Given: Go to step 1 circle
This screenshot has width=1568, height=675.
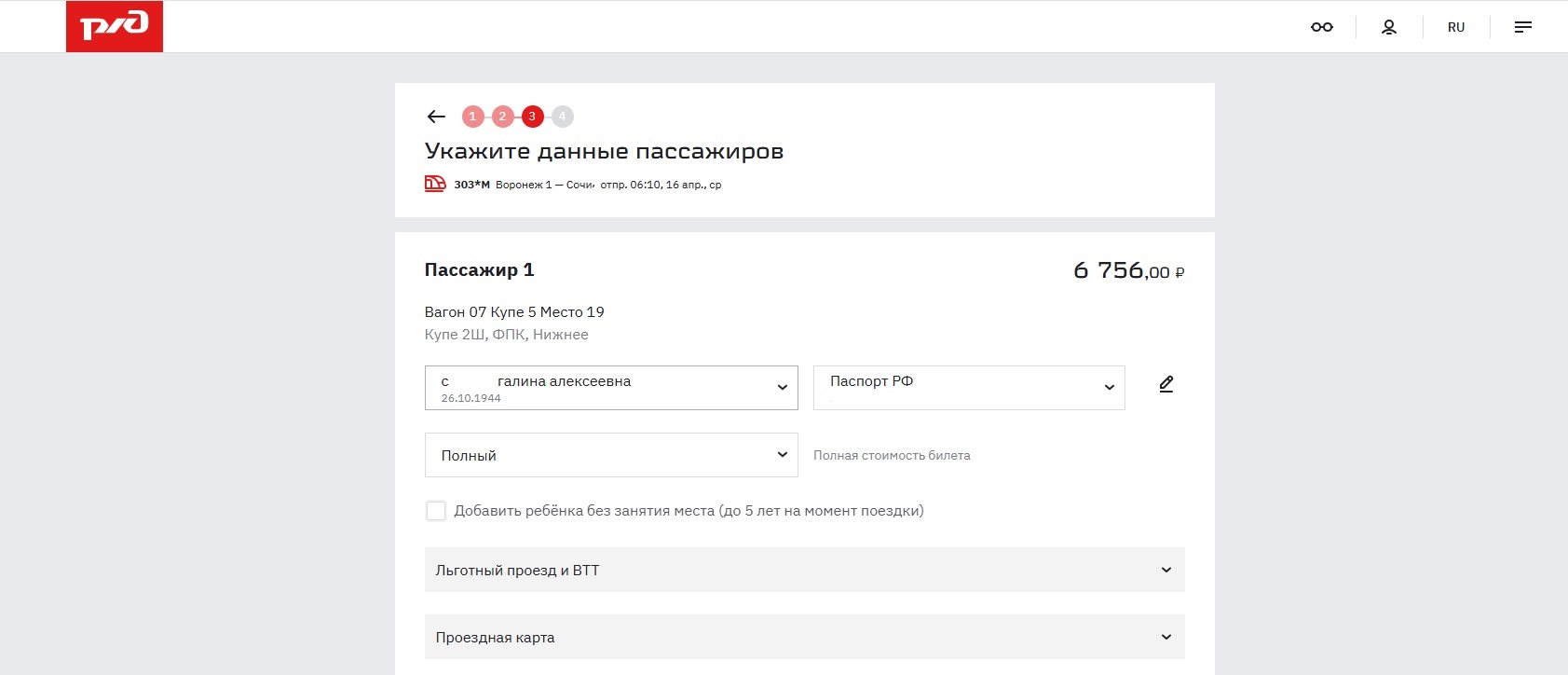Looking at the screenshot, I should point(472,117).
